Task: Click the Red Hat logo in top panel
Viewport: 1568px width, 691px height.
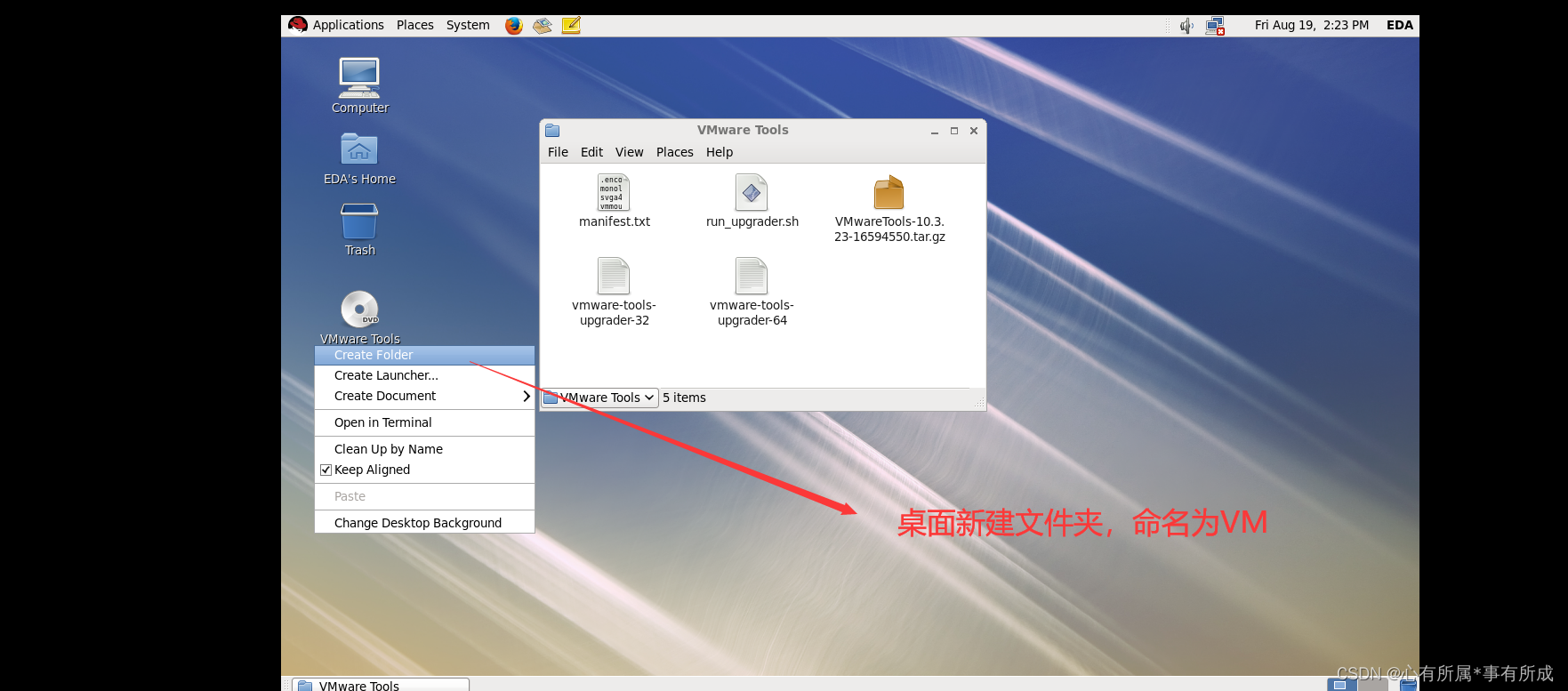Action: (x=298, y=25)
